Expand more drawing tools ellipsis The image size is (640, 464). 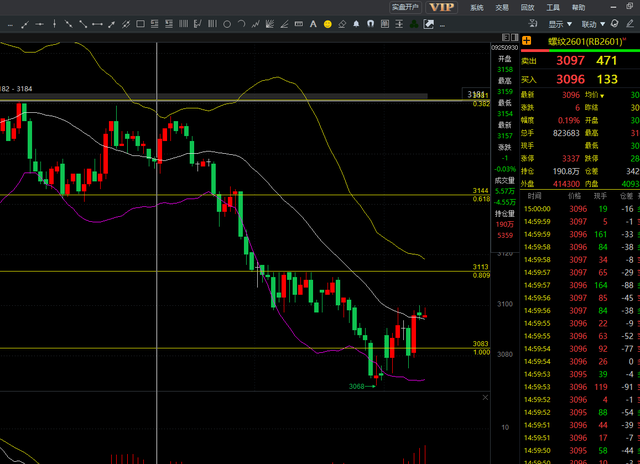(x=442, y=26)
